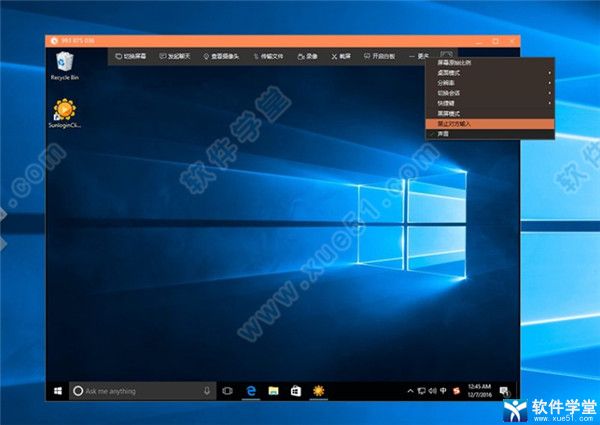Toggle the 声音 sound menu option
Screen dimensions: 600x425
pos(446,133)
